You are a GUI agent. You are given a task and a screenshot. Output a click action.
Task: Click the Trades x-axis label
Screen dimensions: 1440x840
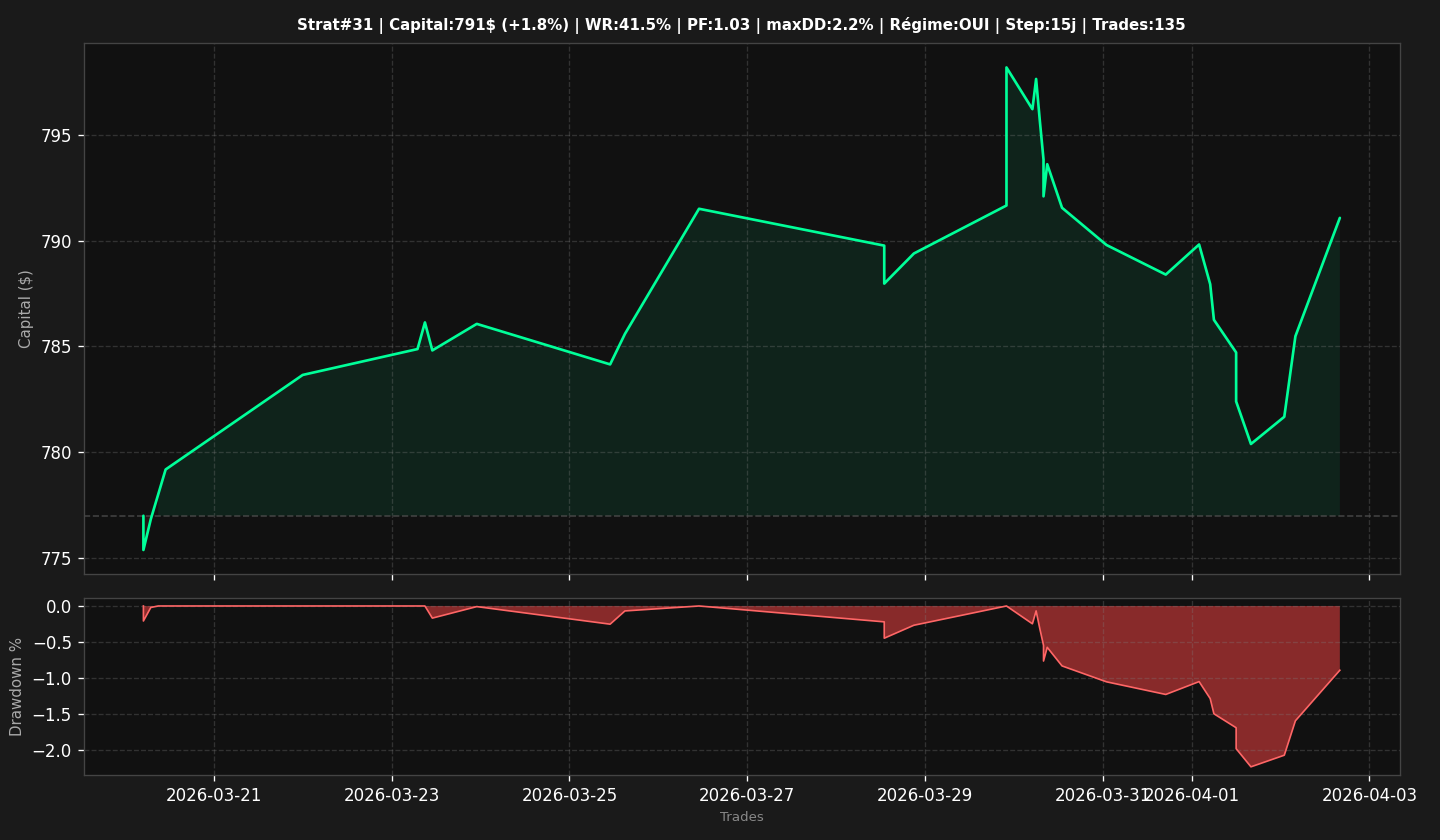(742, 817)
